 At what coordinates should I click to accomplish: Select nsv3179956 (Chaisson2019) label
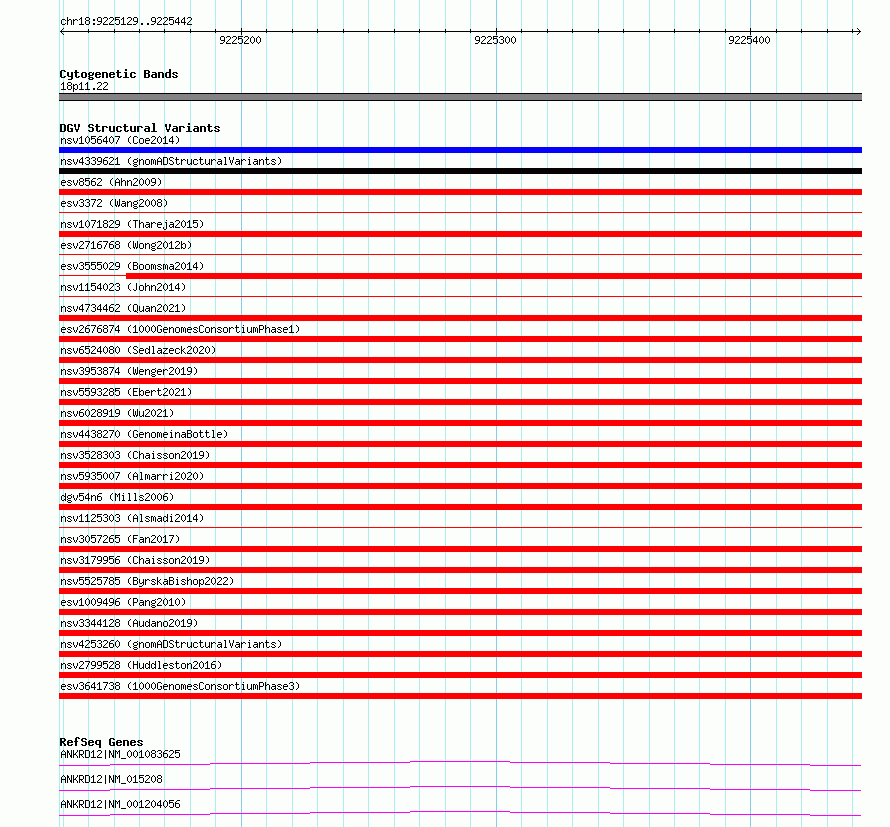coord(135,560)
